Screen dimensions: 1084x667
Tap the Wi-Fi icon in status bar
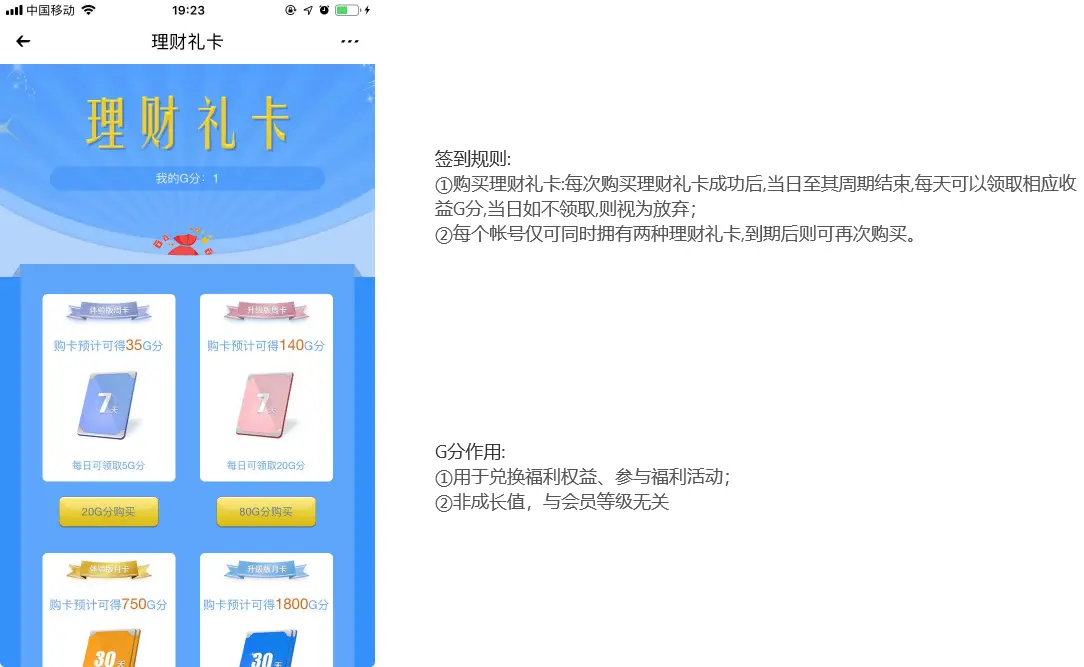click(88, 10)
